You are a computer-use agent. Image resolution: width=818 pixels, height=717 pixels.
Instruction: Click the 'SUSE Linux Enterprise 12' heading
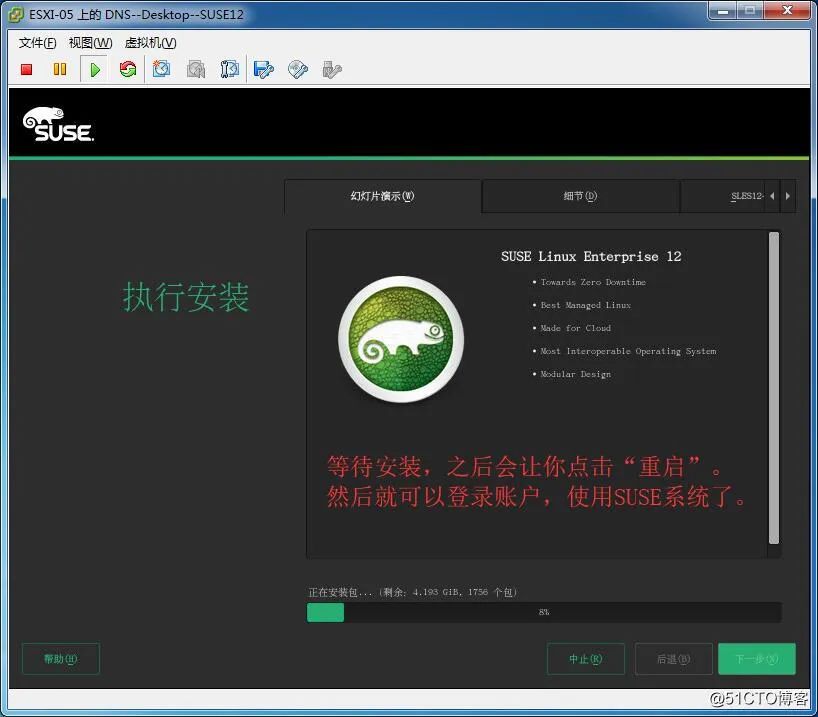coord(591,257)
